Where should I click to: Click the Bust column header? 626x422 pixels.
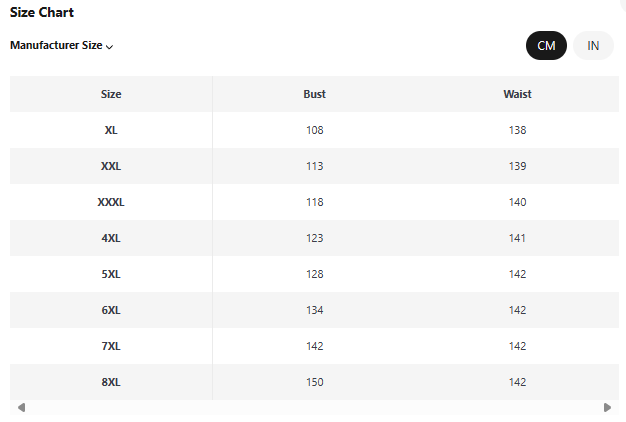tap(314, 94)
